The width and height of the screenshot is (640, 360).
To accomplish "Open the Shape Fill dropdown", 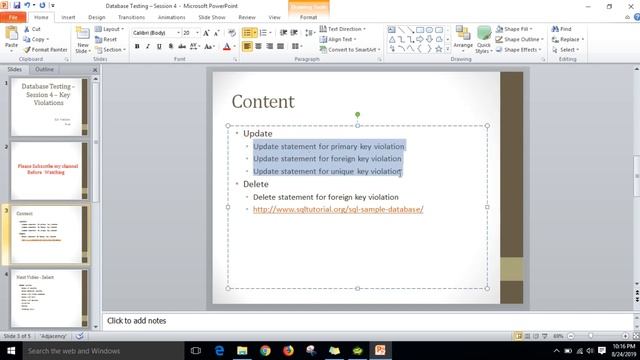I will [514, 29].
